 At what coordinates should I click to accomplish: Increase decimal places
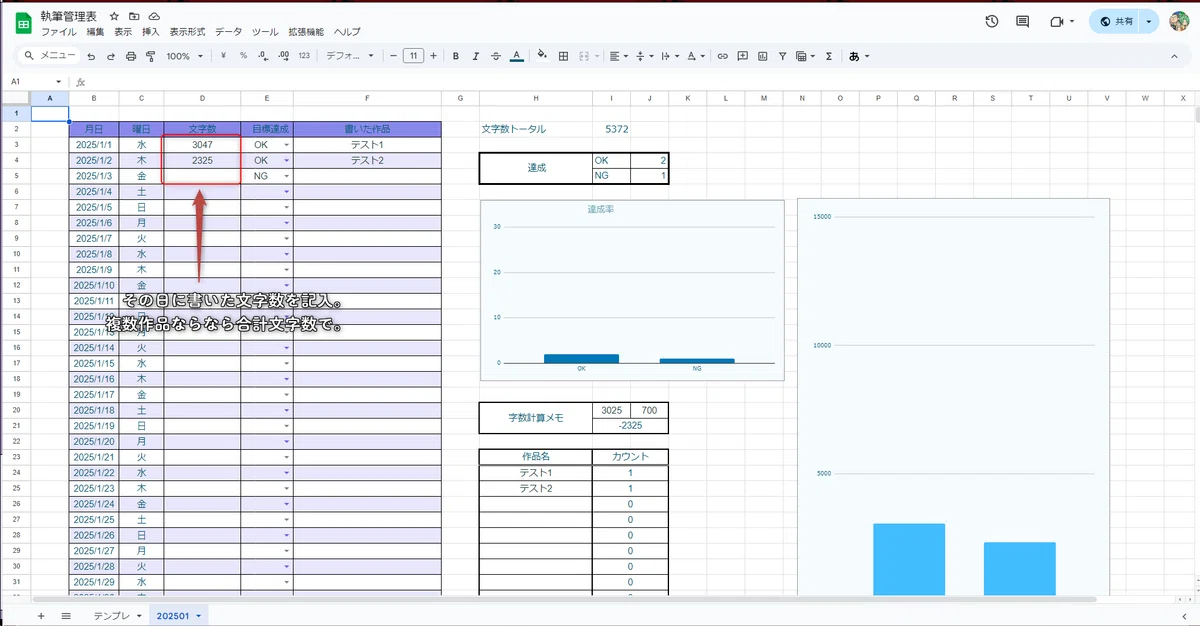(x=283, y=56)
